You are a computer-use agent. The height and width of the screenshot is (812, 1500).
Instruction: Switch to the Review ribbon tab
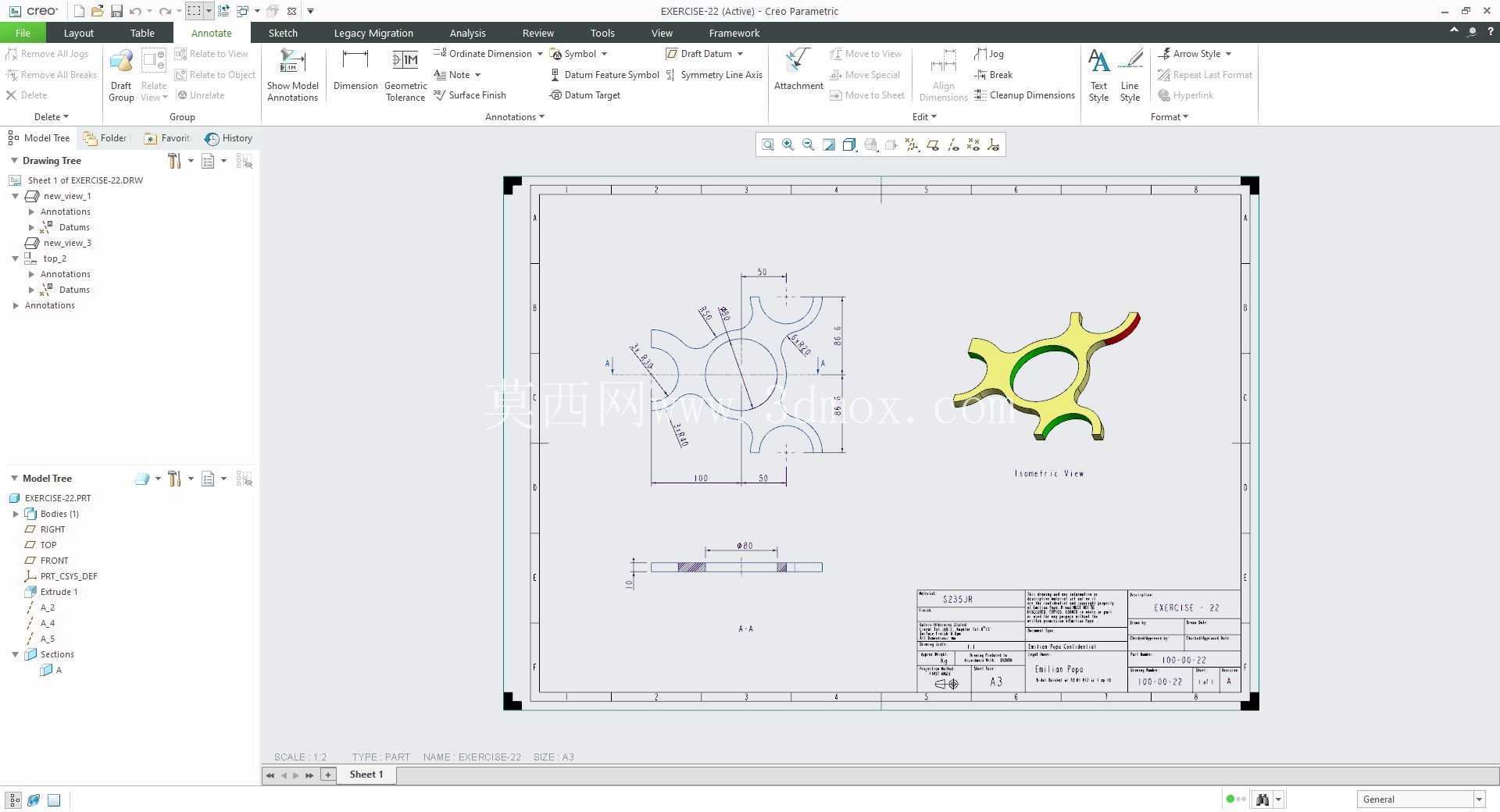click(x=537, y=33)
